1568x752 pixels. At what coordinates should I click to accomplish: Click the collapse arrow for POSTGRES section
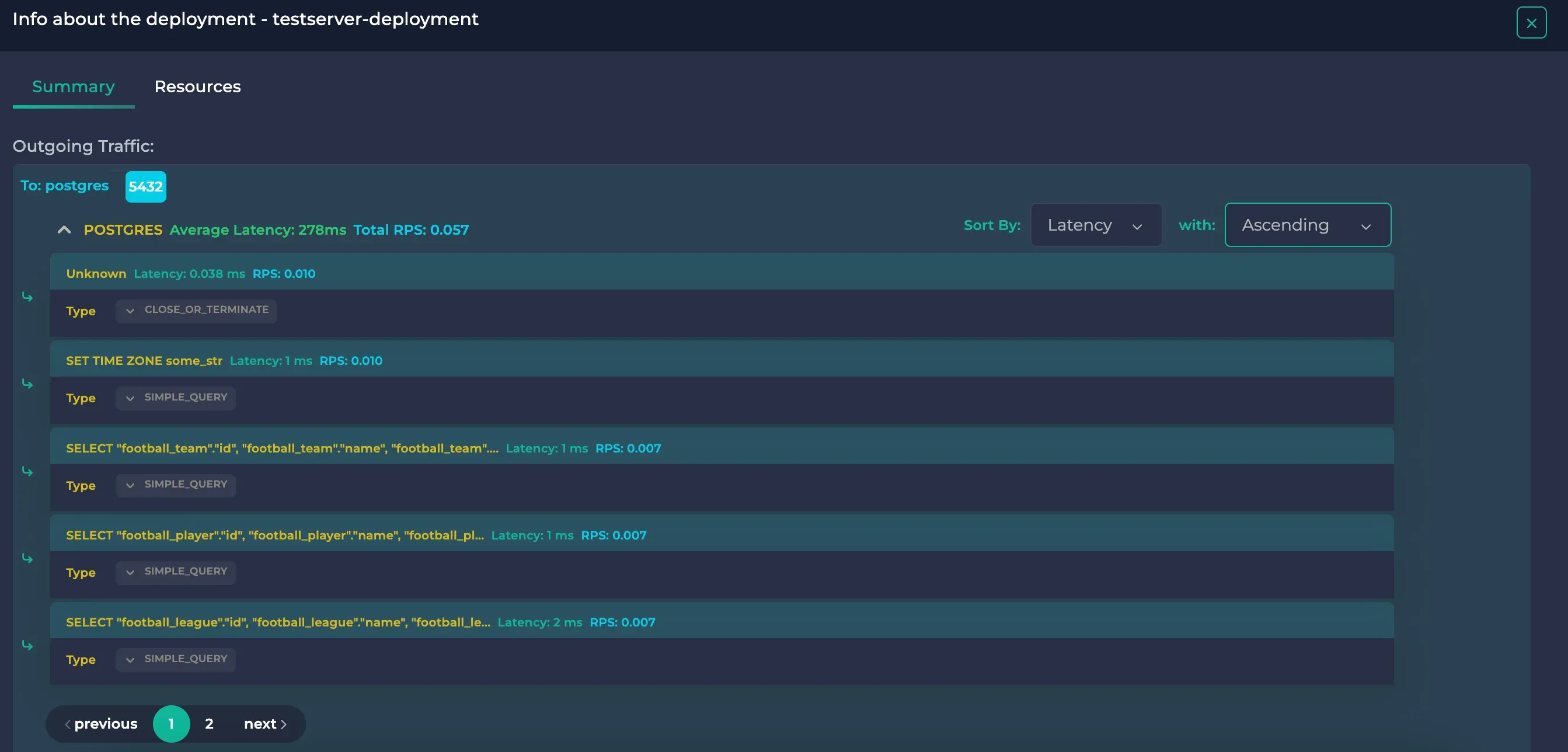pyautogui.click(x=64, y=229)
